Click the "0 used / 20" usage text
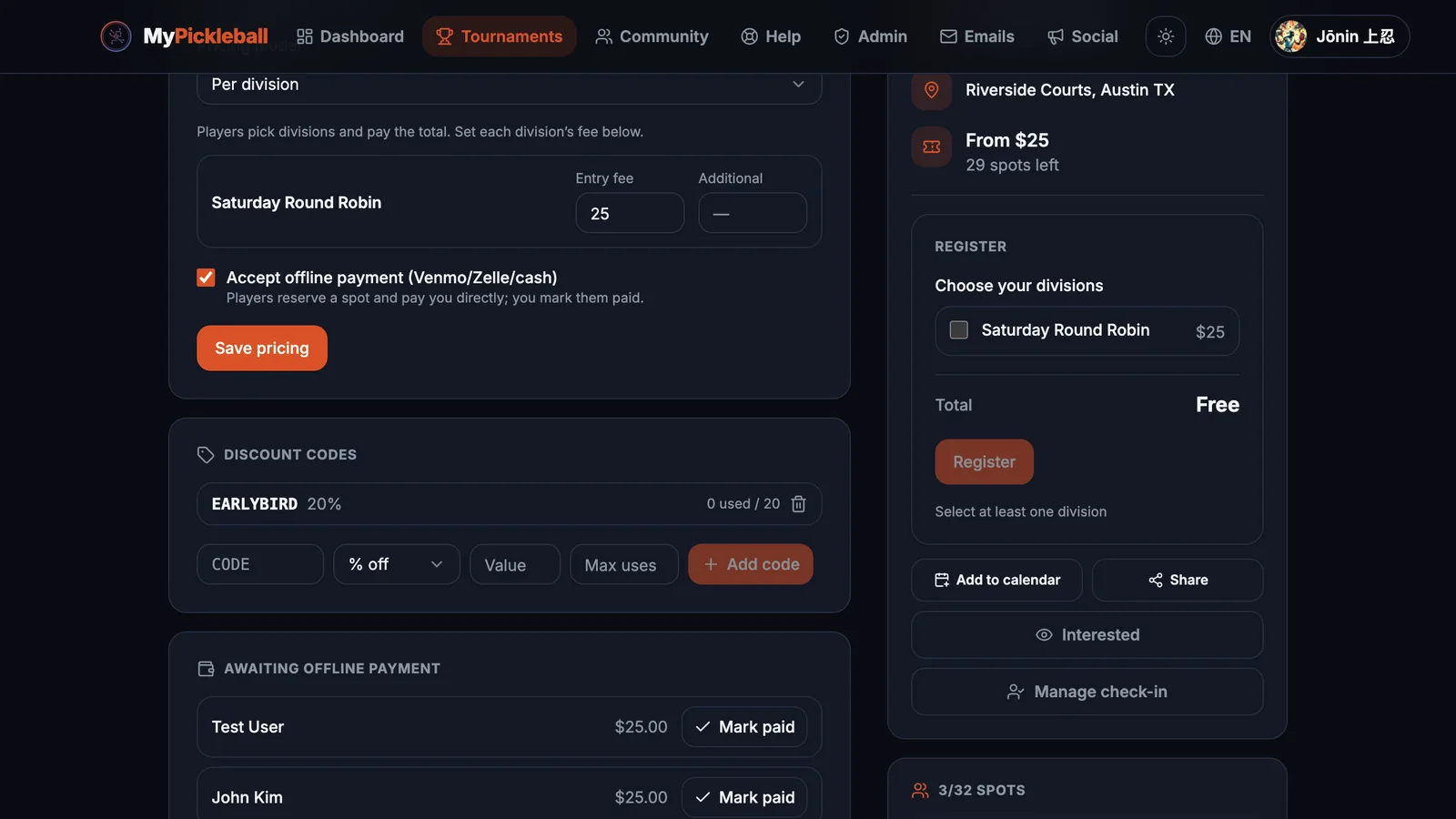 click(743, 504)
